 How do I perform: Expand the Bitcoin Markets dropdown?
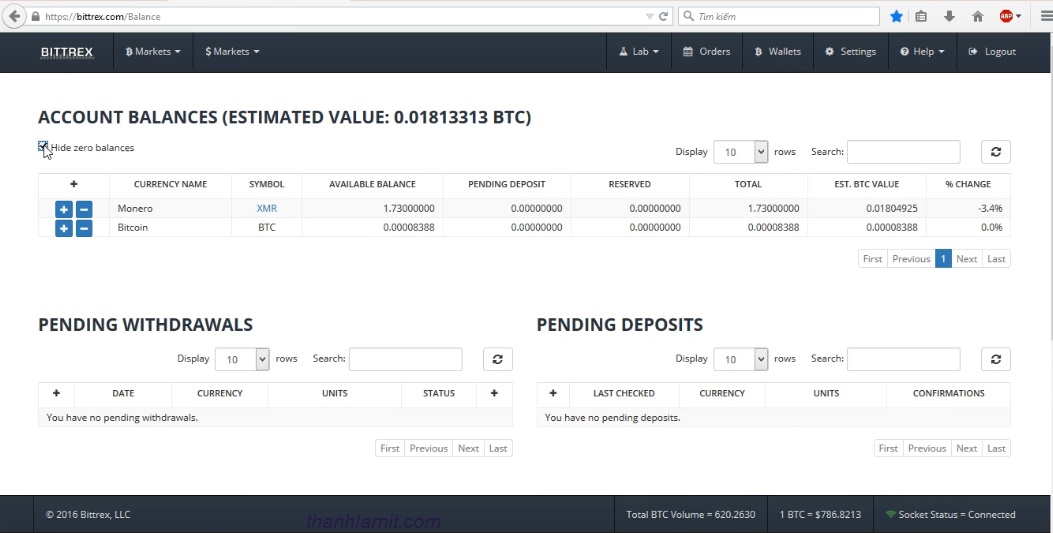pos(152,52)
